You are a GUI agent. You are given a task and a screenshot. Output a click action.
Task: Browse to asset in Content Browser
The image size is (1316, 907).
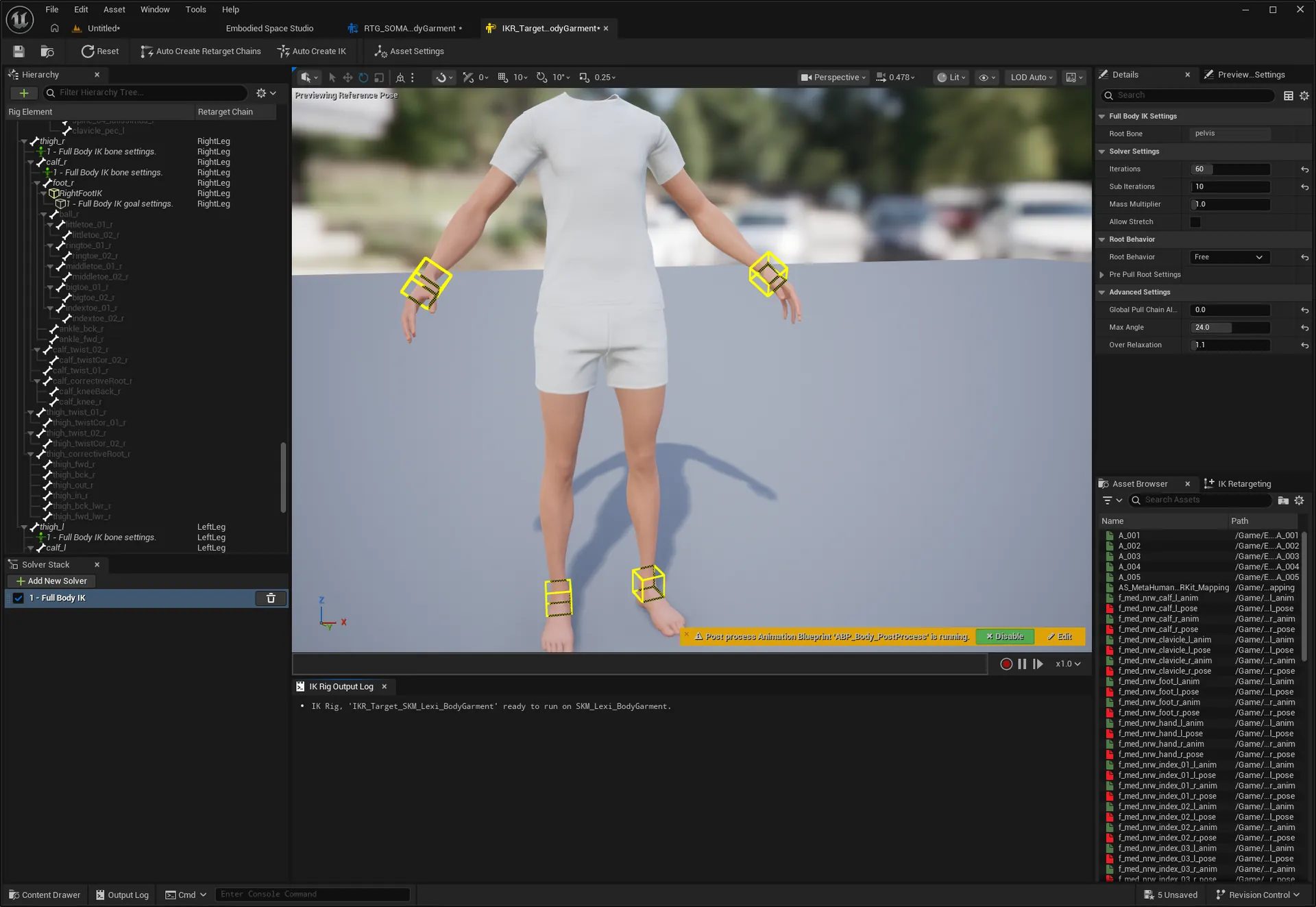pos(47,51)
